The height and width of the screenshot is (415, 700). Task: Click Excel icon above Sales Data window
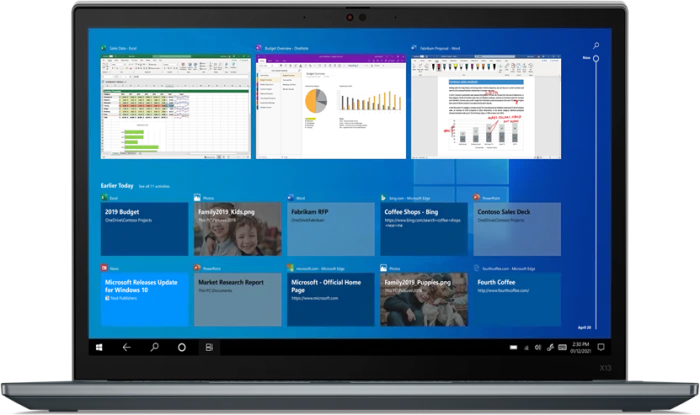point(104,48)
